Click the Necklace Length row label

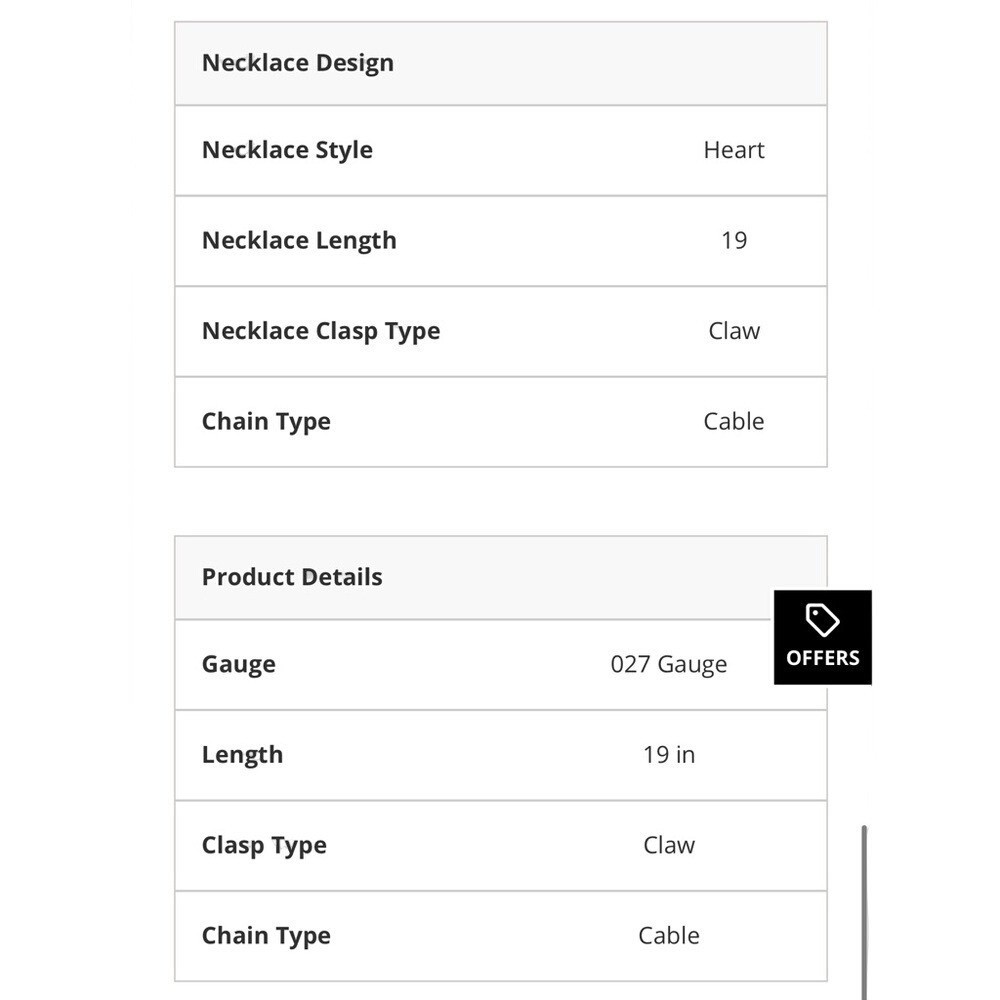coord(299,241)
